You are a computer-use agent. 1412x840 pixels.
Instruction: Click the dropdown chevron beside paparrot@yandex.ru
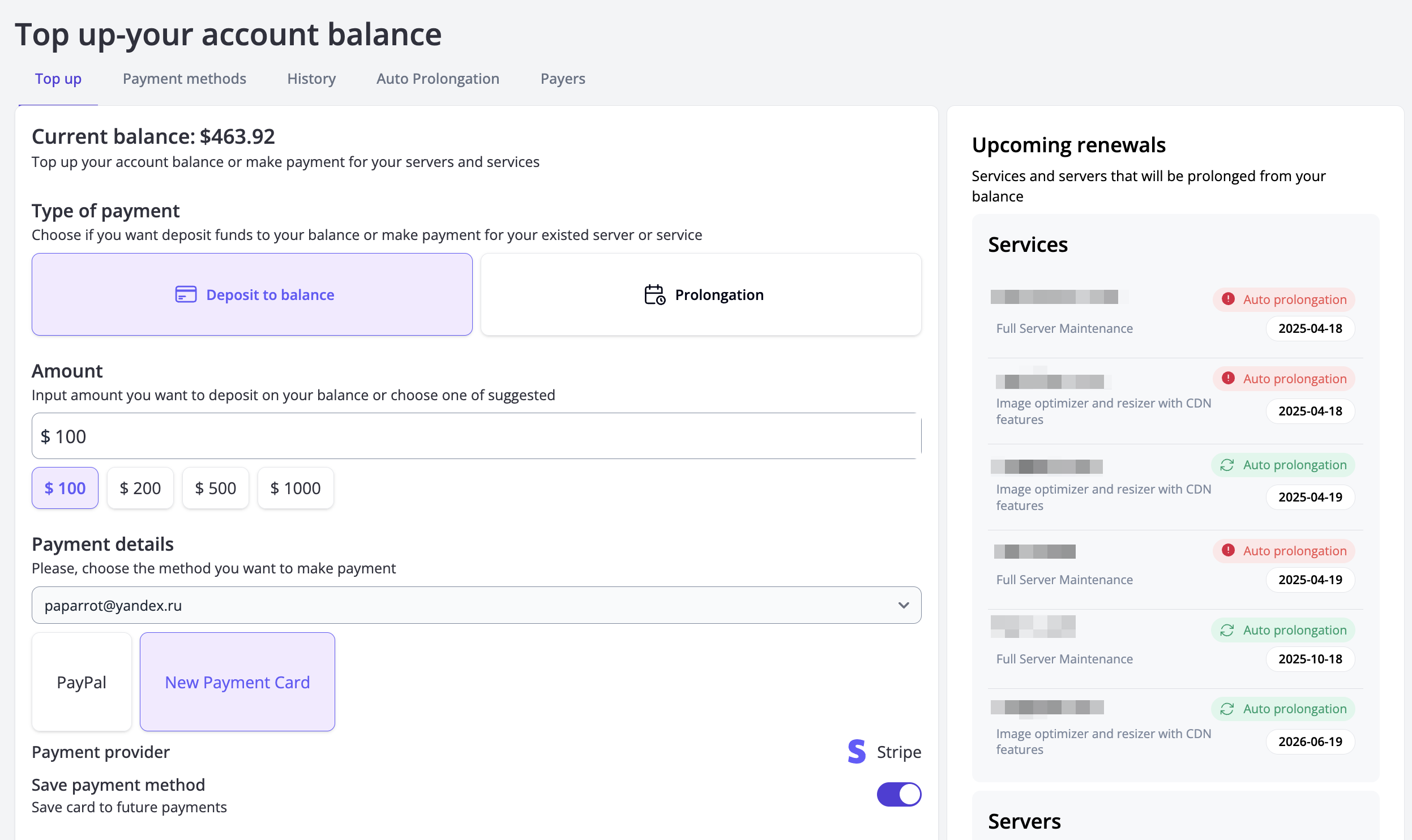[x=904, y=605]
